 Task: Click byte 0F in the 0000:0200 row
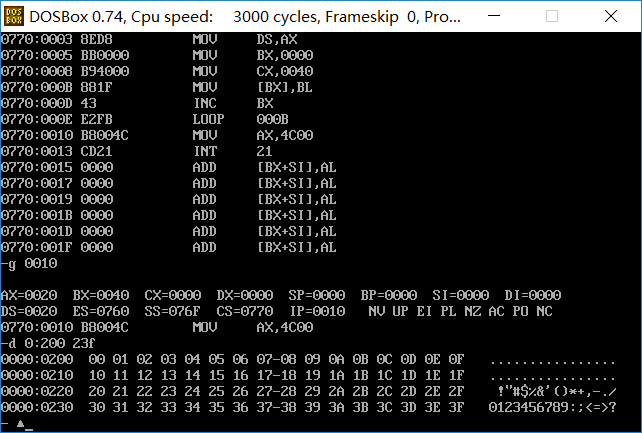tap(456, 359)
